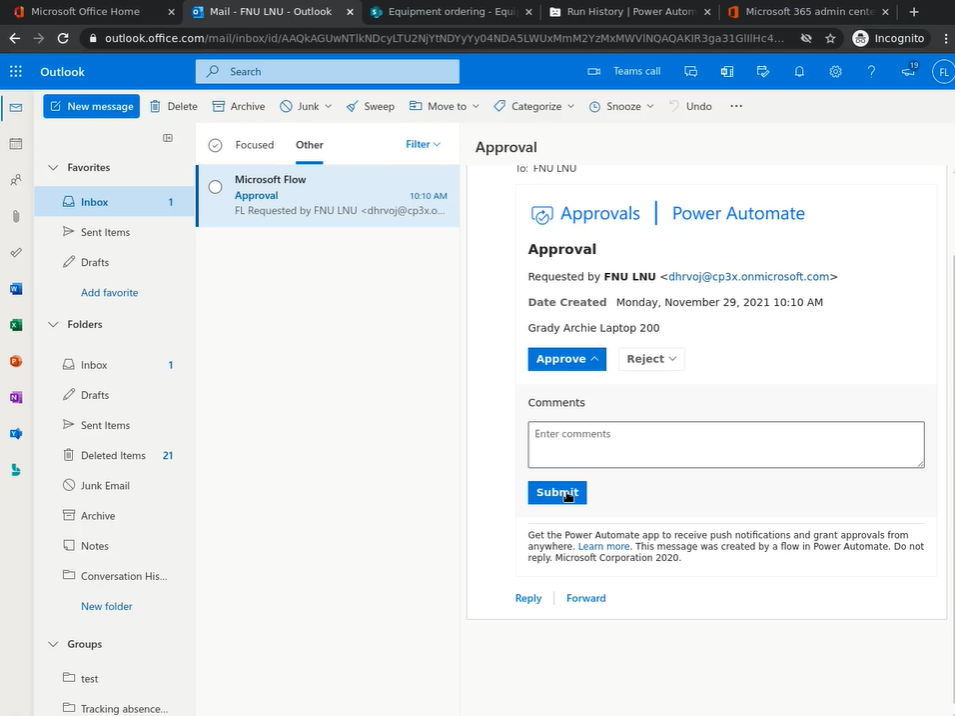
Task: Switch to Microsoft 365 admin center tab
Action: point(809,12)
